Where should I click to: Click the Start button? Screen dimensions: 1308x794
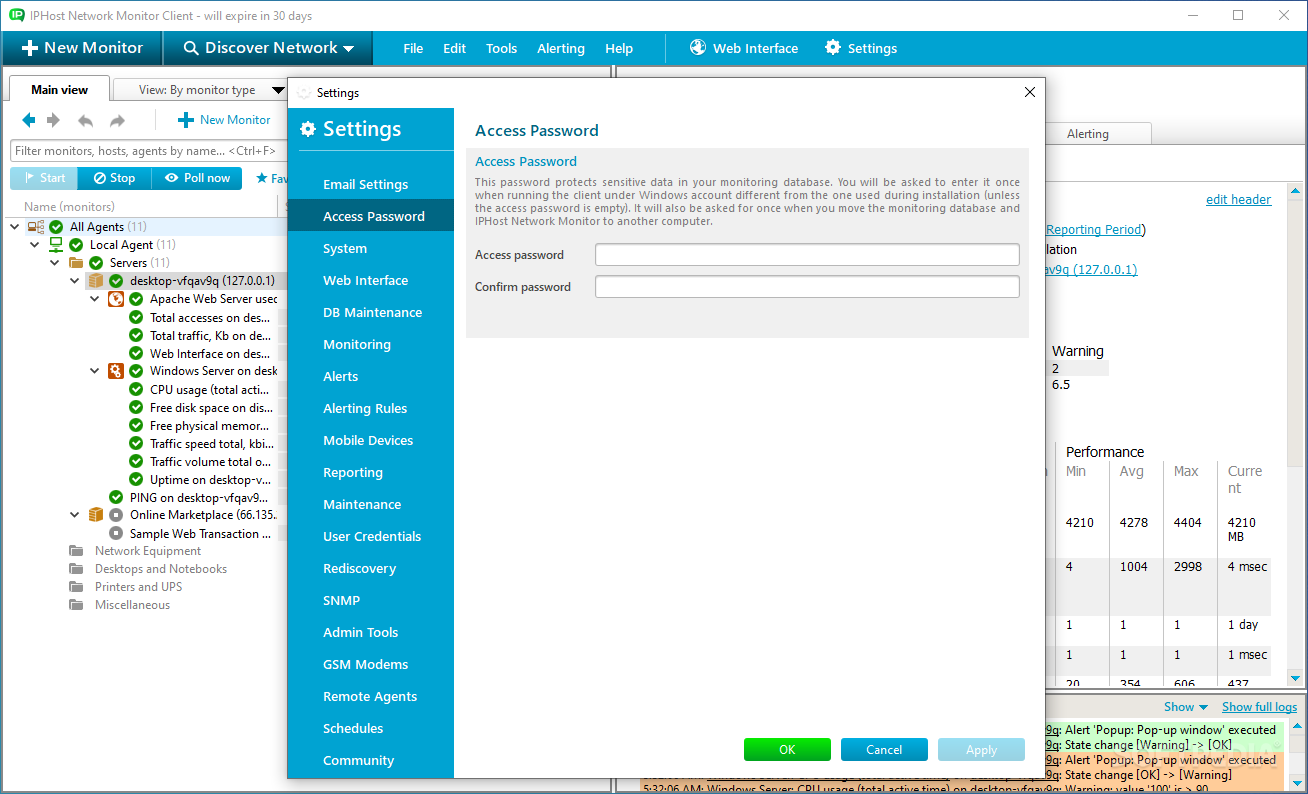pos(45,178)
